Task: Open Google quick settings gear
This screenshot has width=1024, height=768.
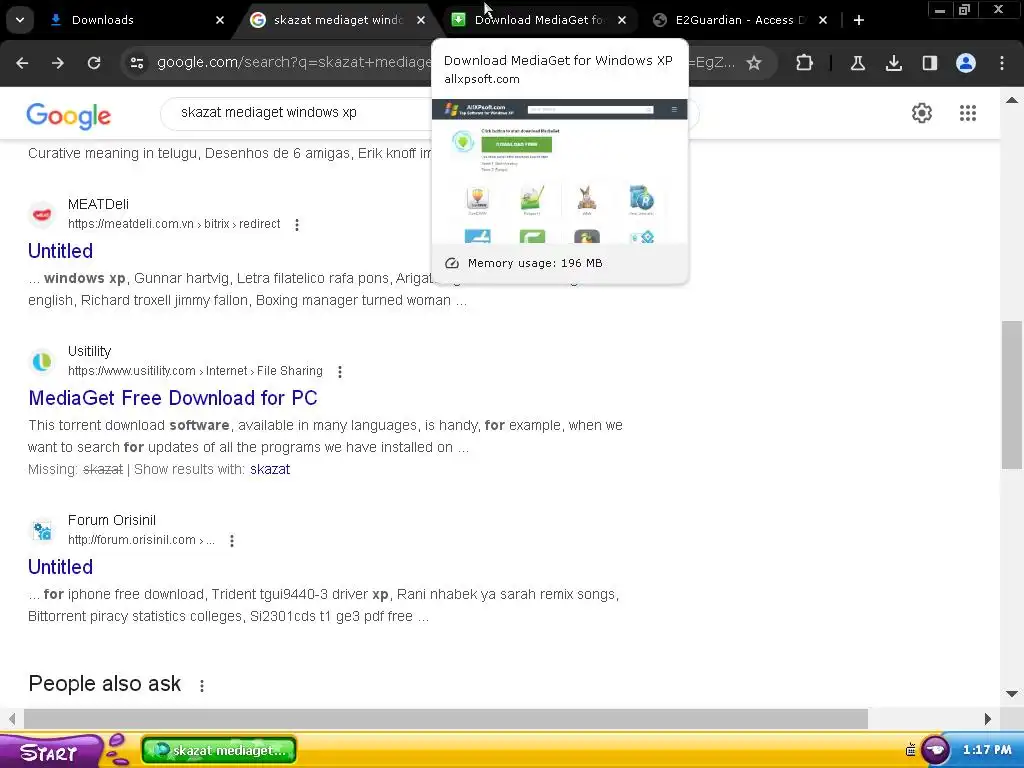Action: click(x=922, y=113)
